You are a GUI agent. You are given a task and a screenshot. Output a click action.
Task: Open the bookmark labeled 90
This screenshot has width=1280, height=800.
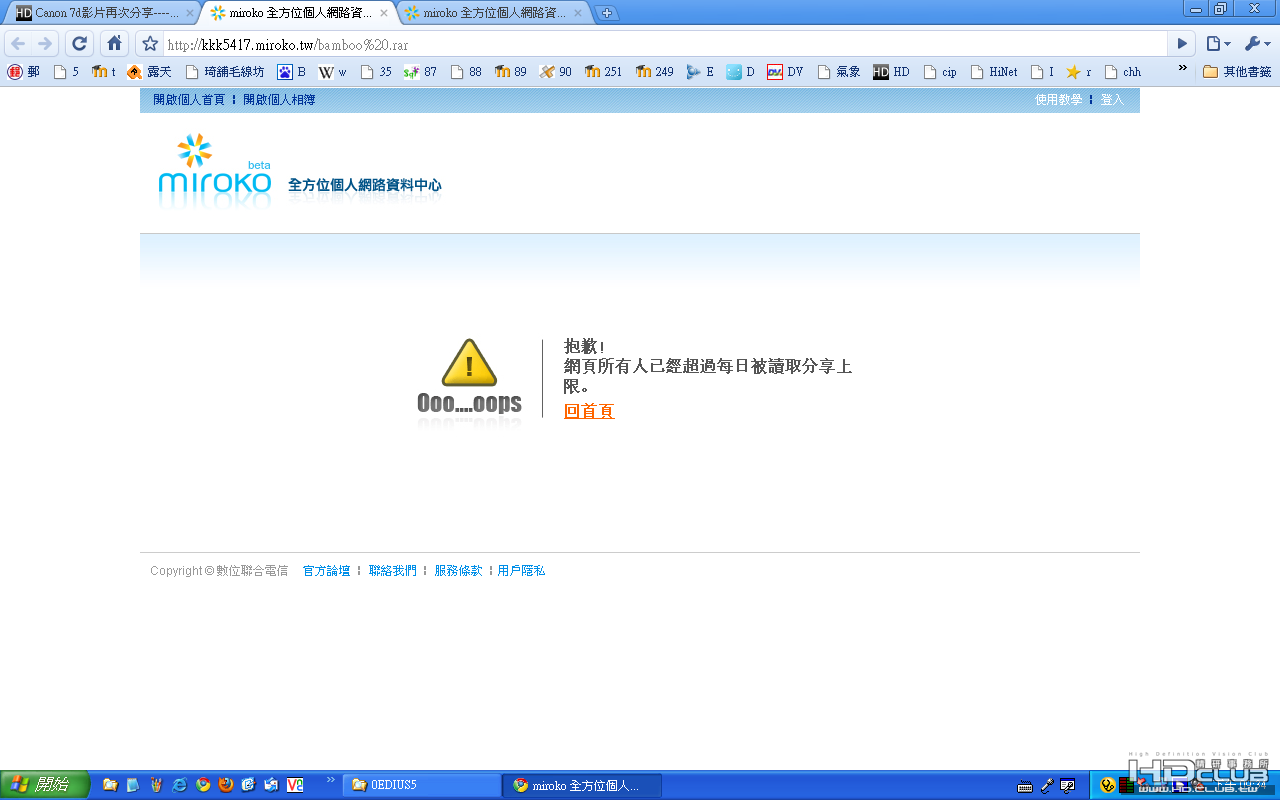tap(556, 72)
